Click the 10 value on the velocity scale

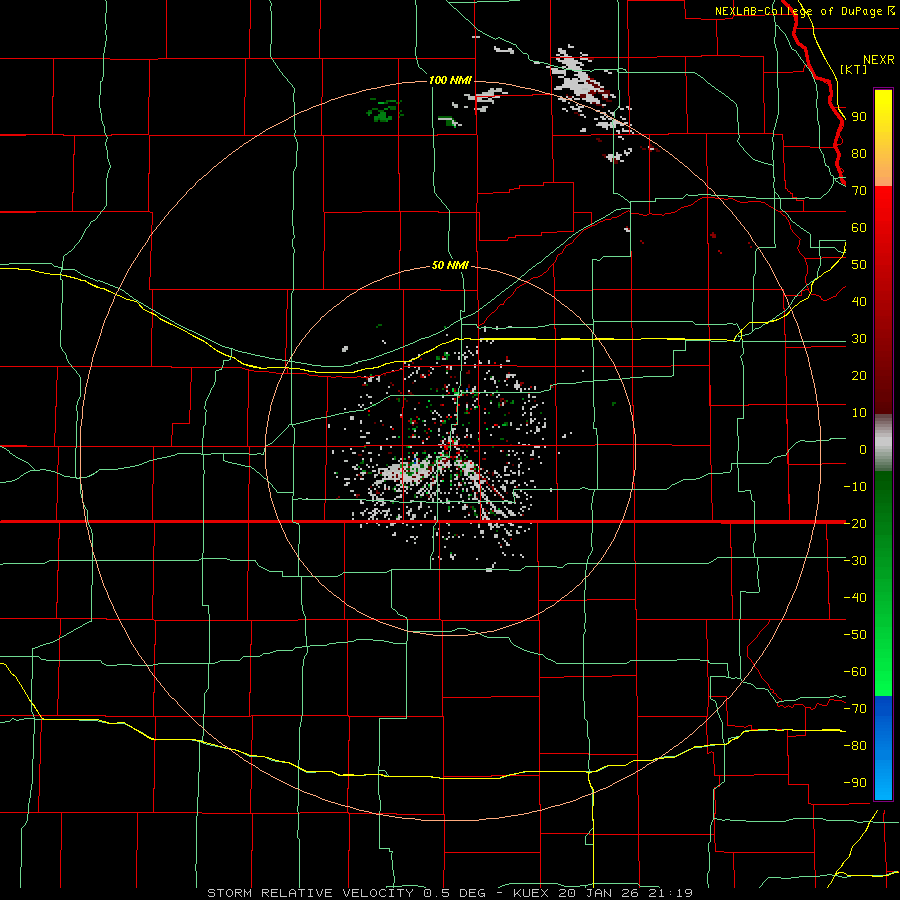[859, 413]
